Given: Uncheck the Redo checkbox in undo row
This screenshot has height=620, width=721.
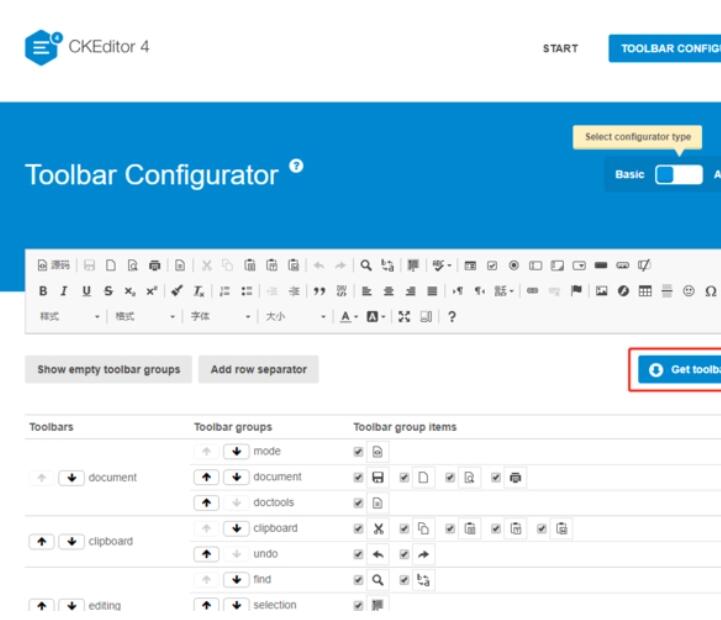Looking at the screenshot, I should coord(404,554).
